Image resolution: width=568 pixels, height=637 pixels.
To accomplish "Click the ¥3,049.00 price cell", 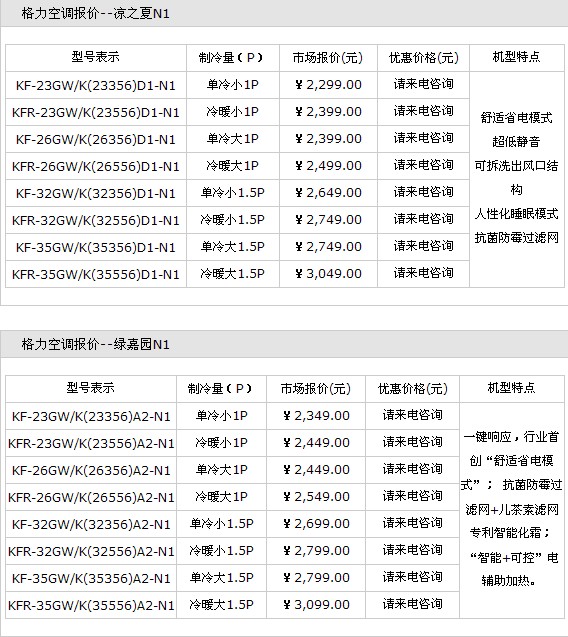I will [328, 274].
